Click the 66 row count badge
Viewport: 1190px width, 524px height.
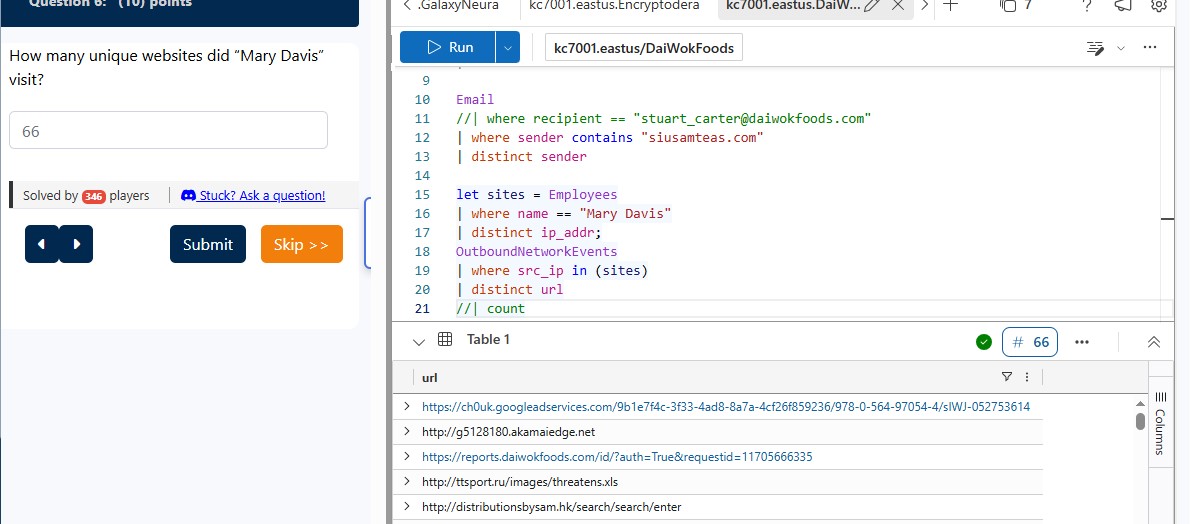[x=1030, y=342]
